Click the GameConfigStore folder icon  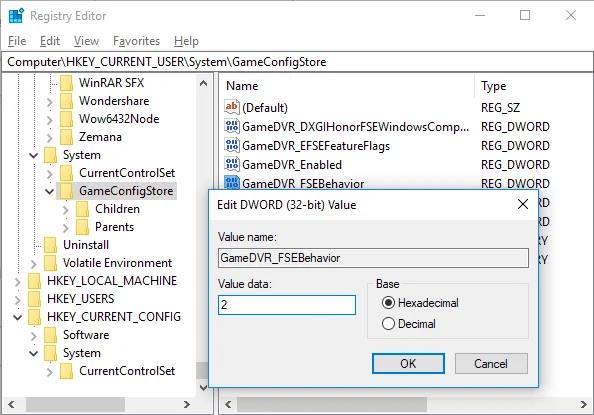point(66,191)
